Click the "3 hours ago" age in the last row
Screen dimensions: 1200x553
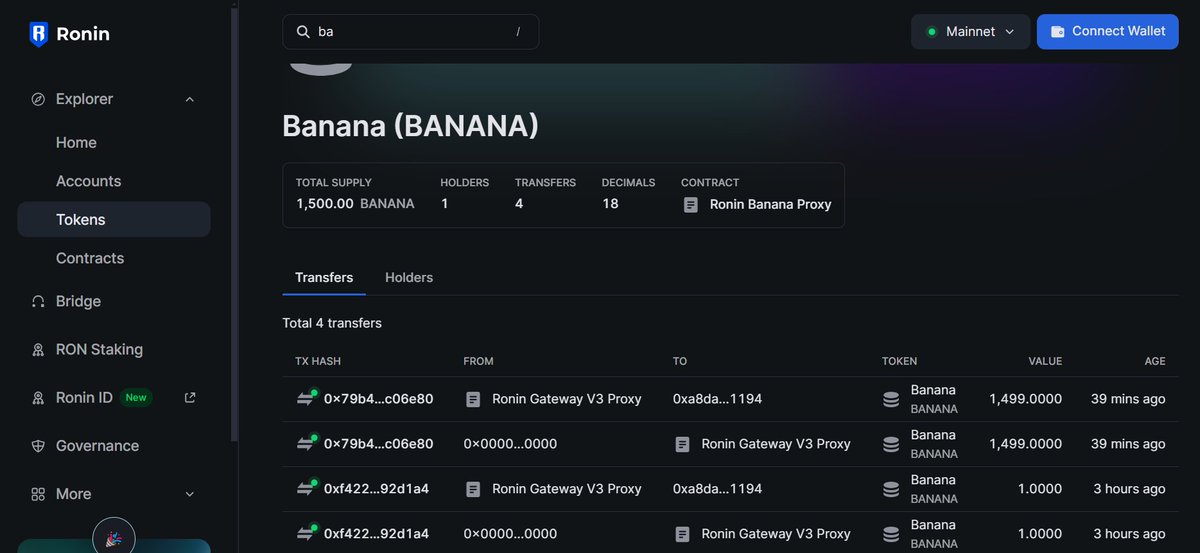[x=1129, y=534]
